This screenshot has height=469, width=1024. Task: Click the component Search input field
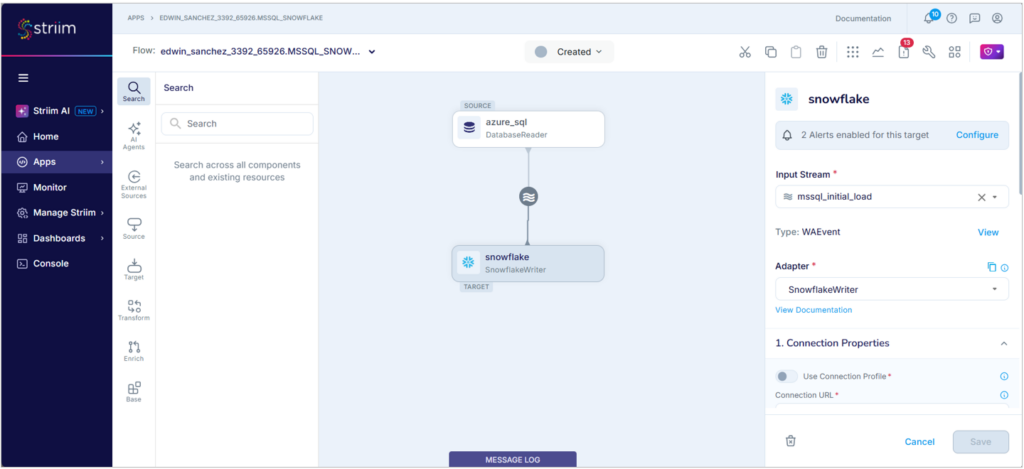[237, 123]
